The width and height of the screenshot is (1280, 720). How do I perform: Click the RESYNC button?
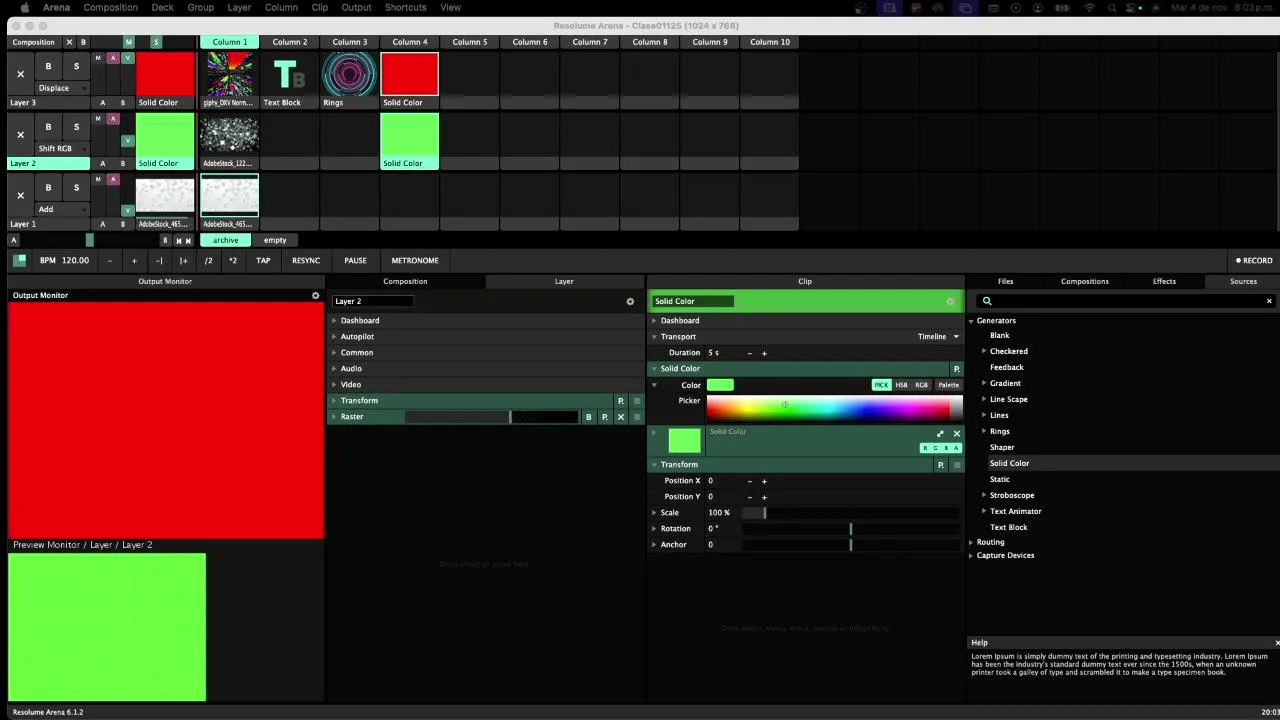[306, 261]
